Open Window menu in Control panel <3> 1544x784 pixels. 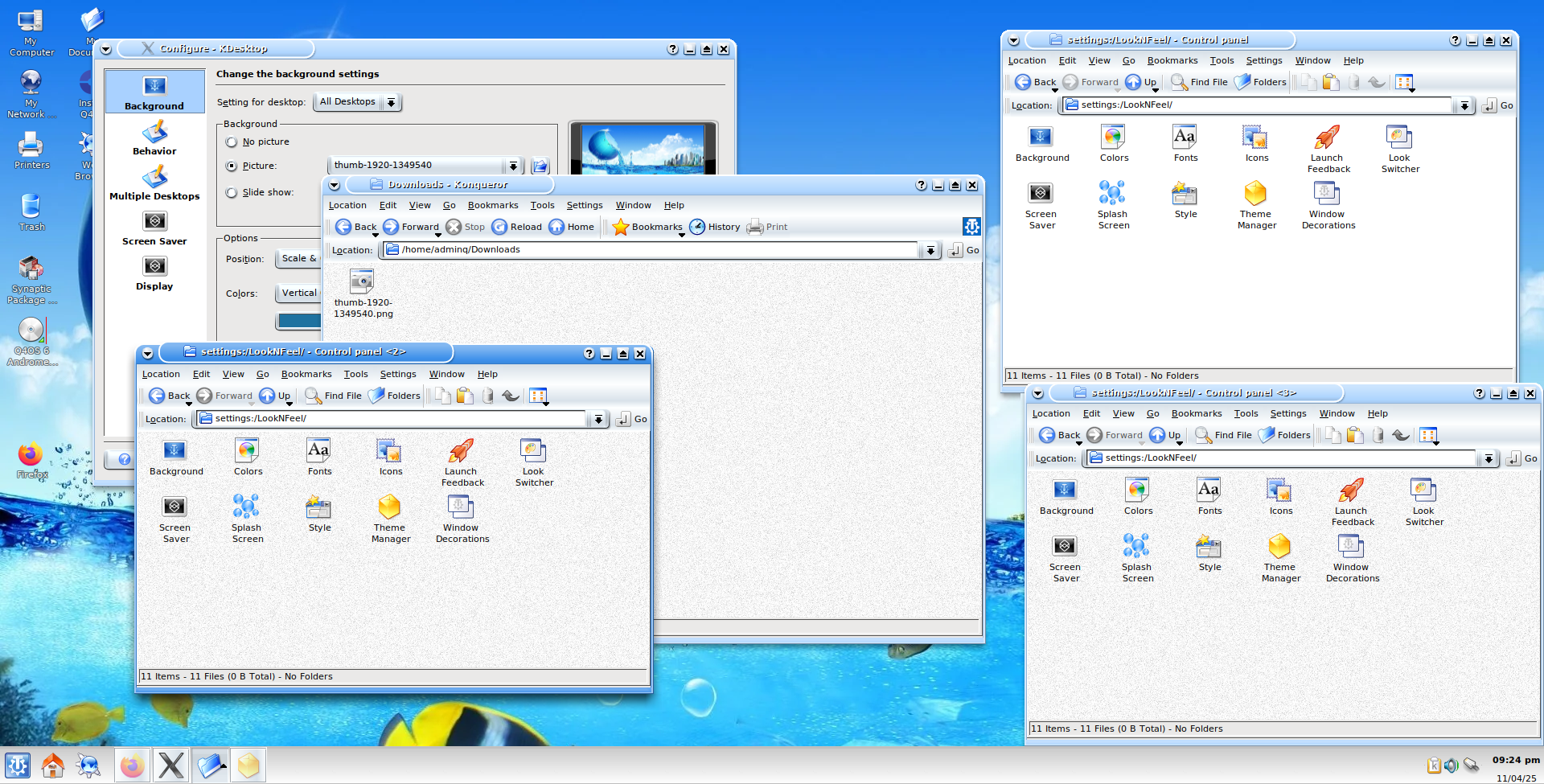coord(1337,413)
